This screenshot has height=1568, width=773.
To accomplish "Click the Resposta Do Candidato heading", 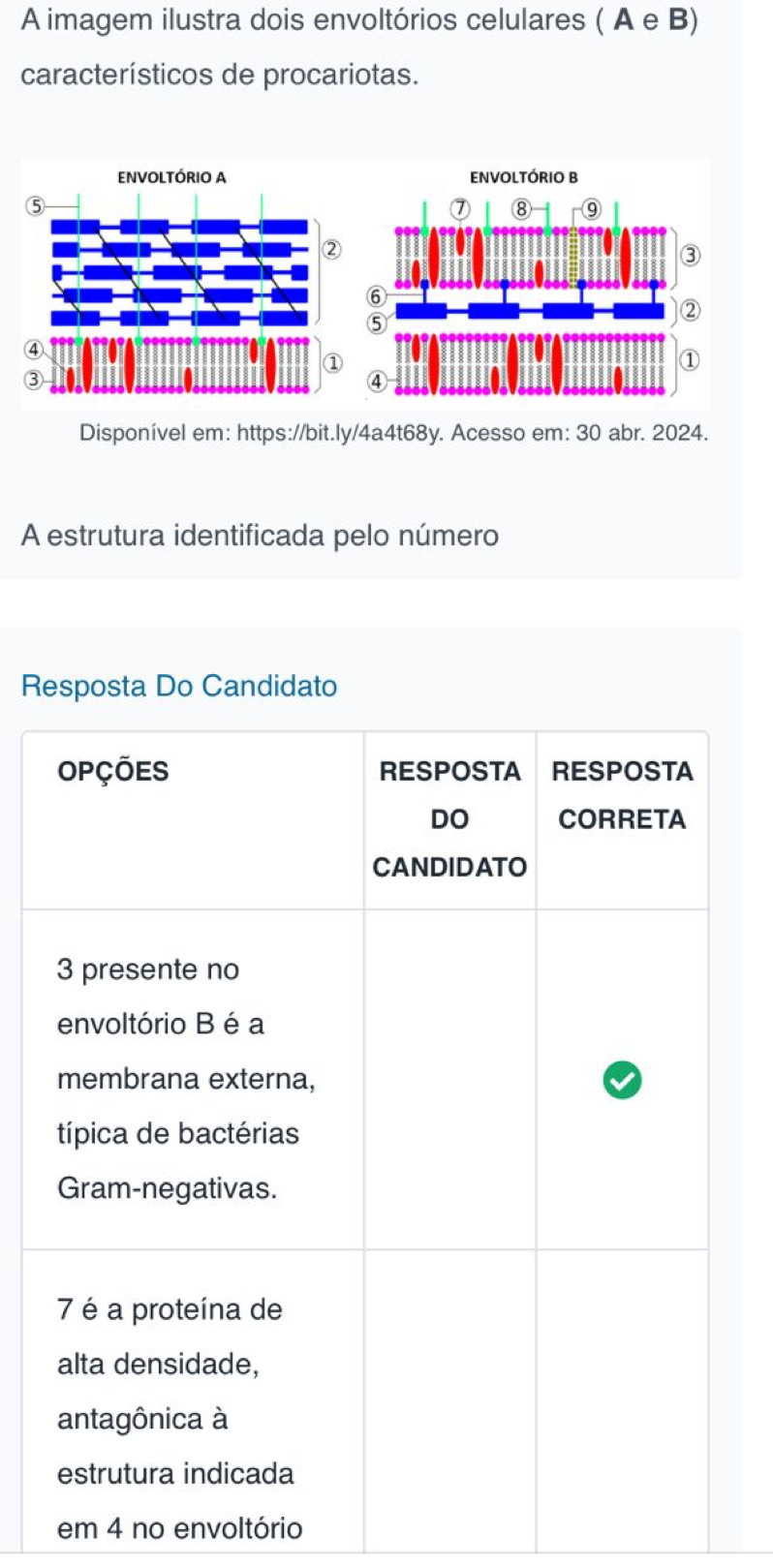I will [x=179, y=686].
